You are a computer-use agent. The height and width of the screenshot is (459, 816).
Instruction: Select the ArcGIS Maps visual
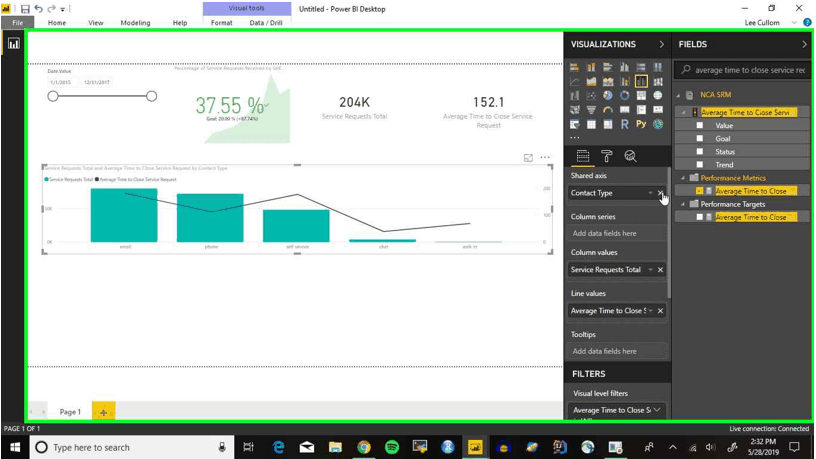pos(658,124)
